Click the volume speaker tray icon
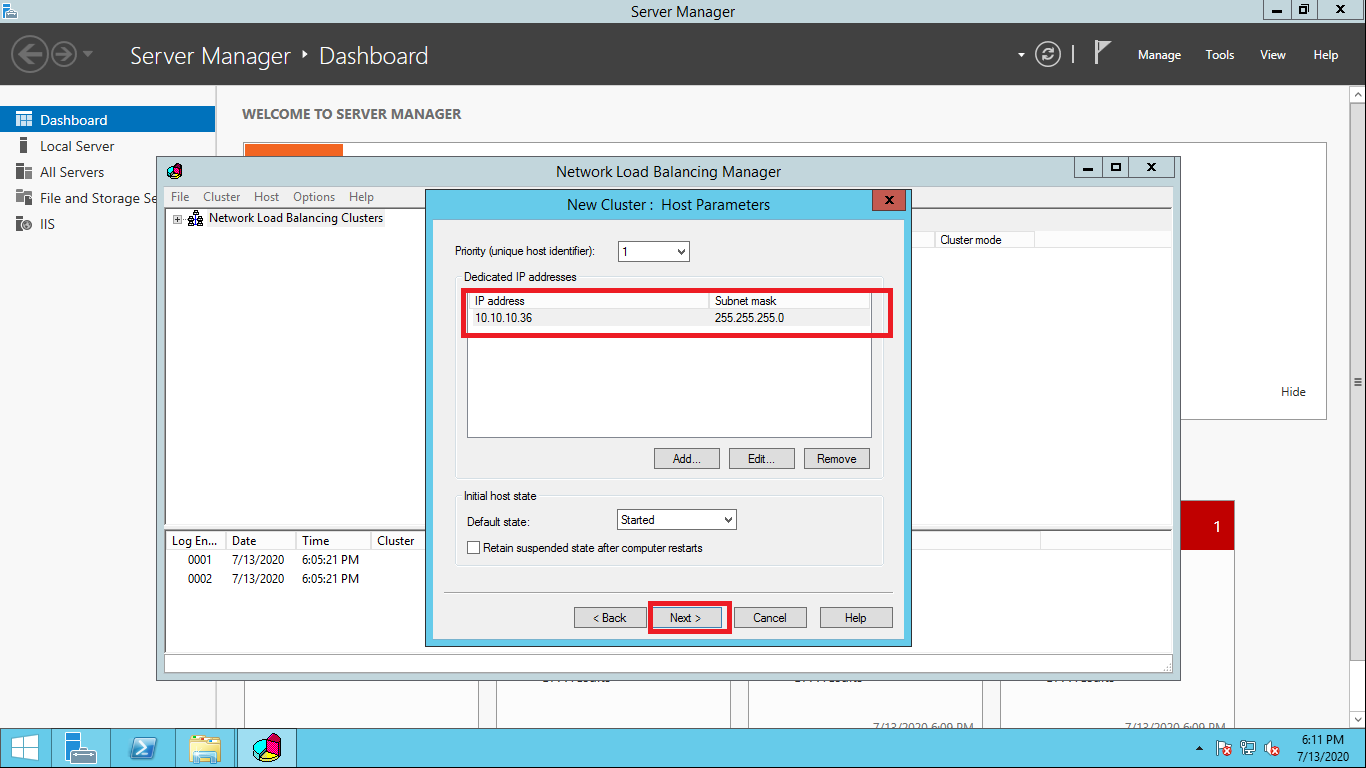1366x768 pixels. click(1272, 748)
